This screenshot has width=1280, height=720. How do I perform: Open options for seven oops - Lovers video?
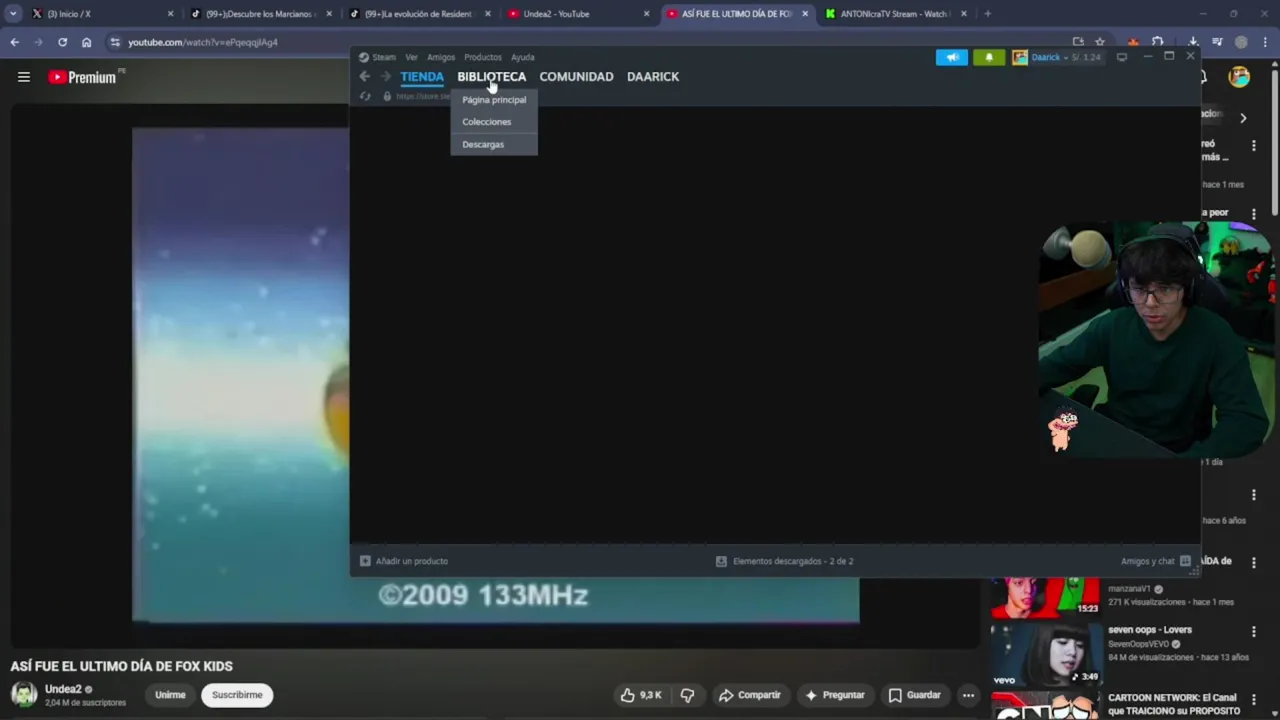1253,632
